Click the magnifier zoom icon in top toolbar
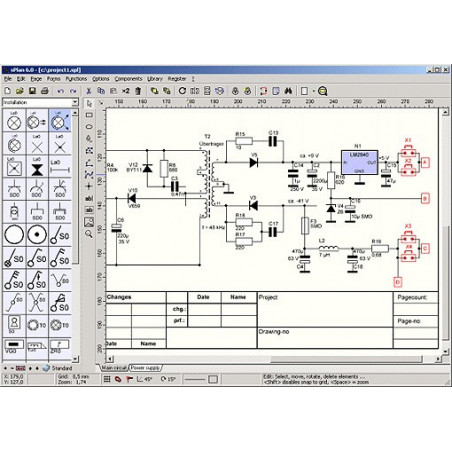452x452 pixels. (x=322, y=91)
